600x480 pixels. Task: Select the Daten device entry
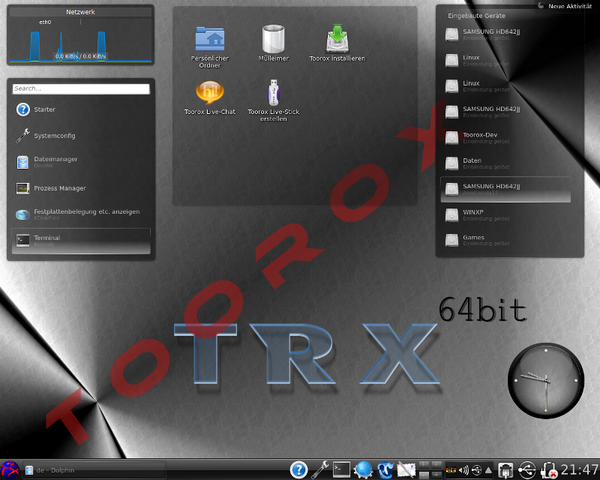coord(505,163)
